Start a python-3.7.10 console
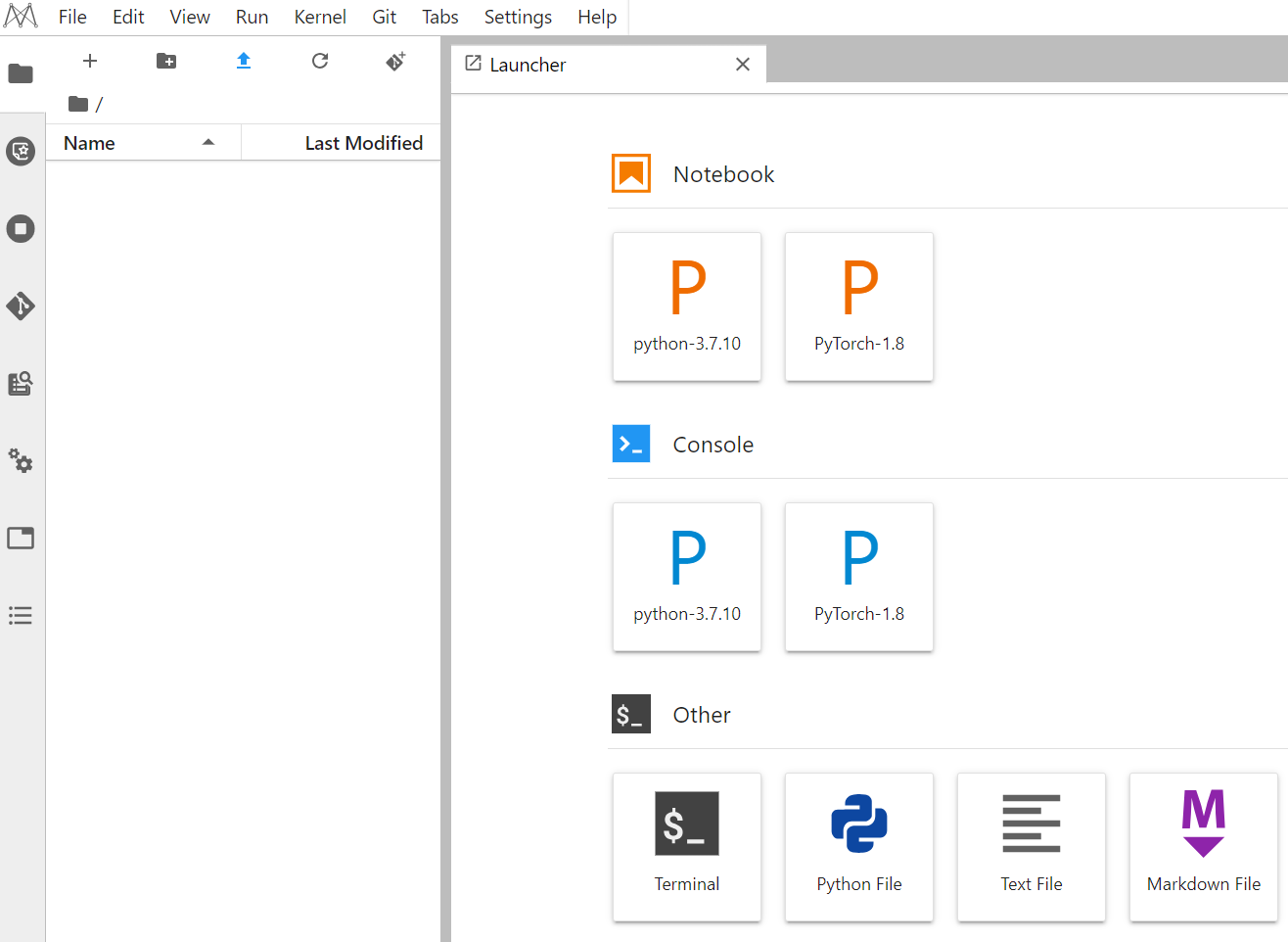The image size is (1288, 942). tap(687, 577)
